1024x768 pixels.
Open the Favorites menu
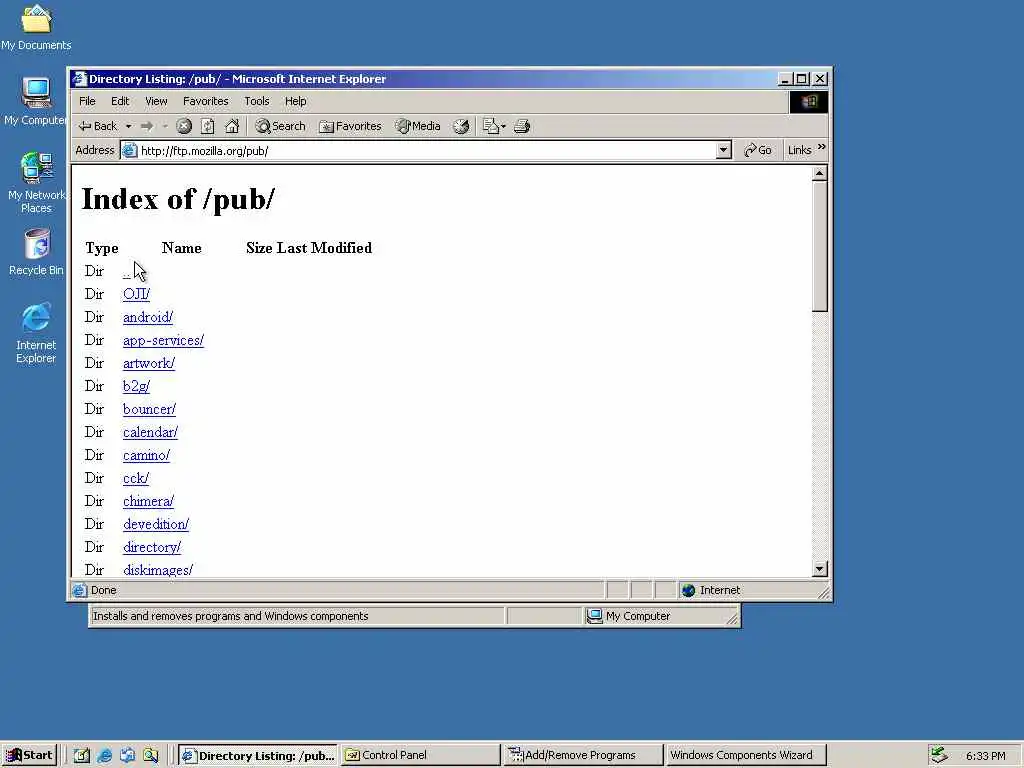pos(206,101)
